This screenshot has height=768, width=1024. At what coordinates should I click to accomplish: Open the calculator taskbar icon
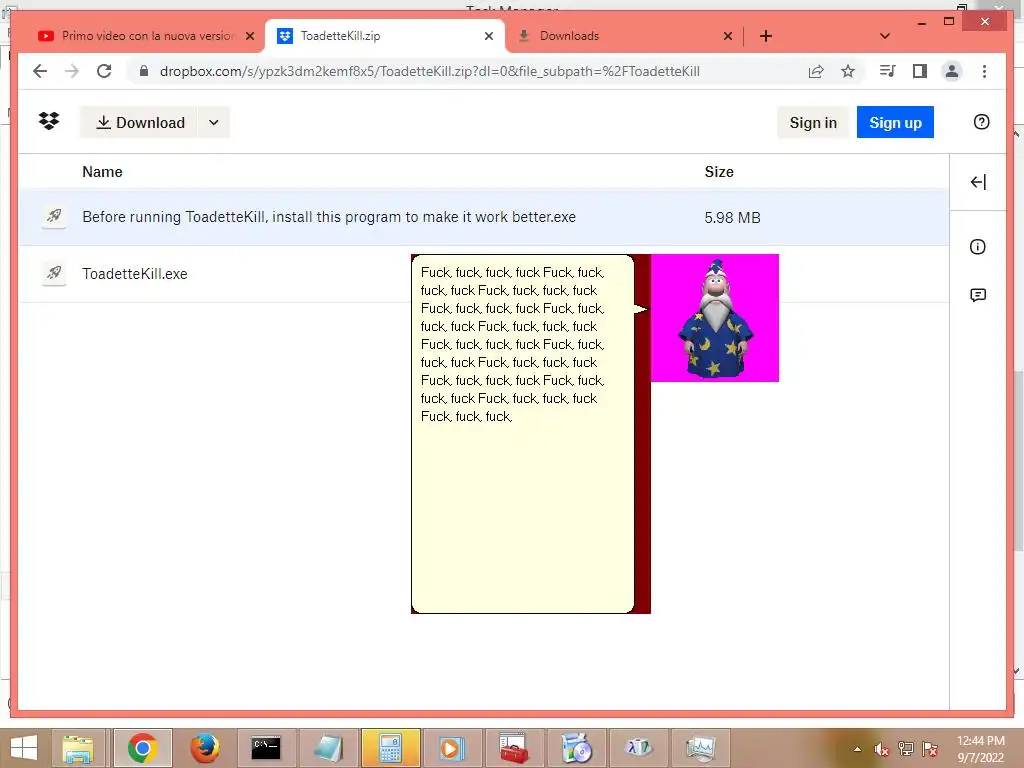click(390, 748)
